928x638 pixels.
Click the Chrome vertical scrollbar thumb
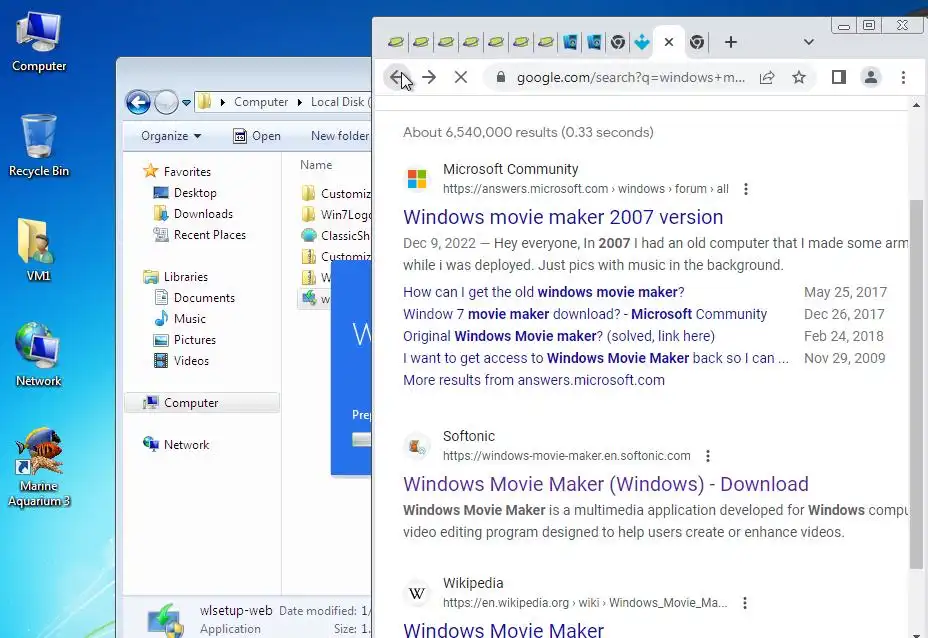pos(916,384)
